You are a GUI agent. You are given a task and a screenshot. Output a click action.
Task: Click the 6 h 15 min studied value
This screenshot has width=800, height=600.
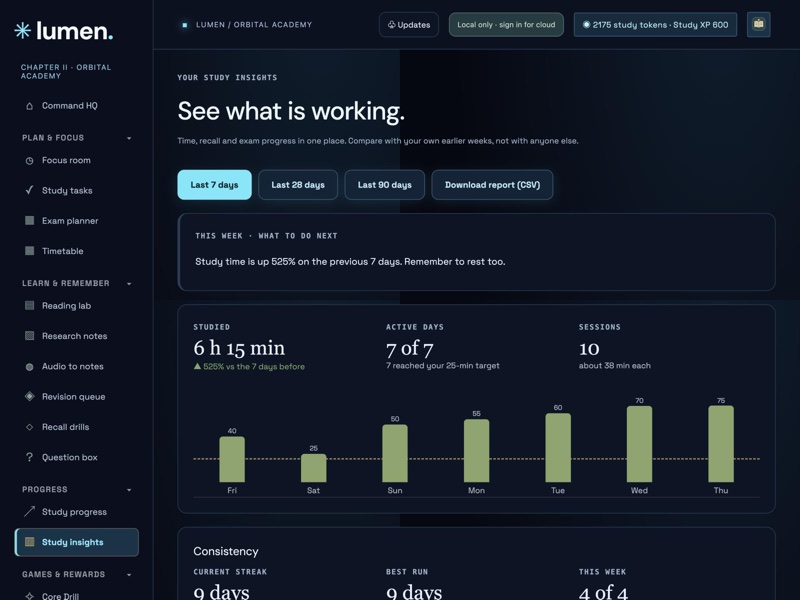click(239, 348)
